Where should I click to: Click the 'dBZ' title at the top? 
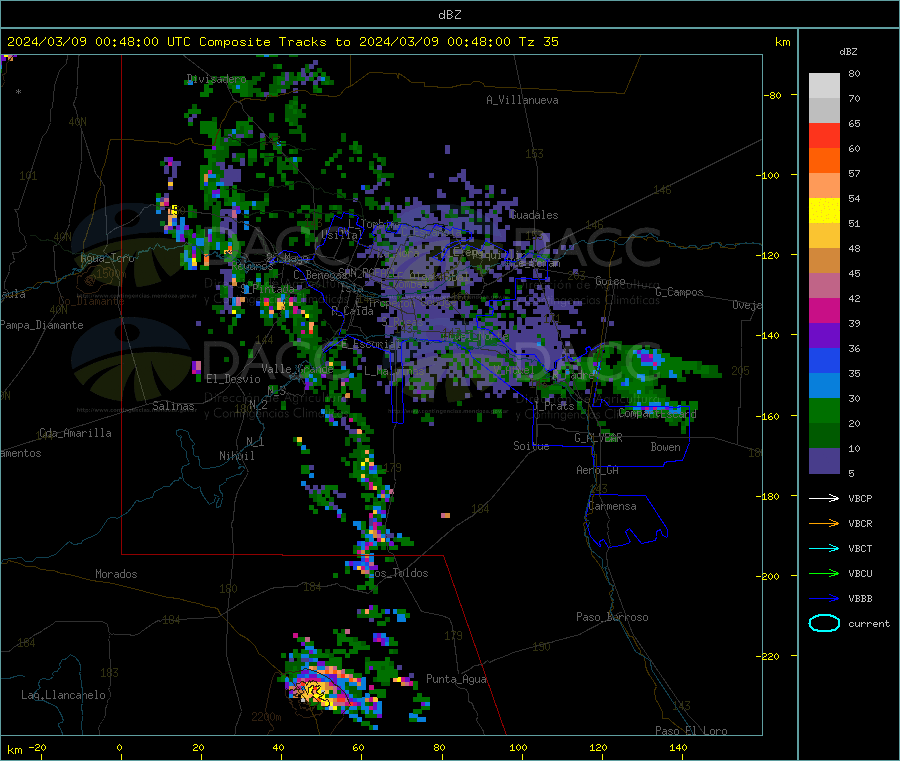click(x=449, y=15)
